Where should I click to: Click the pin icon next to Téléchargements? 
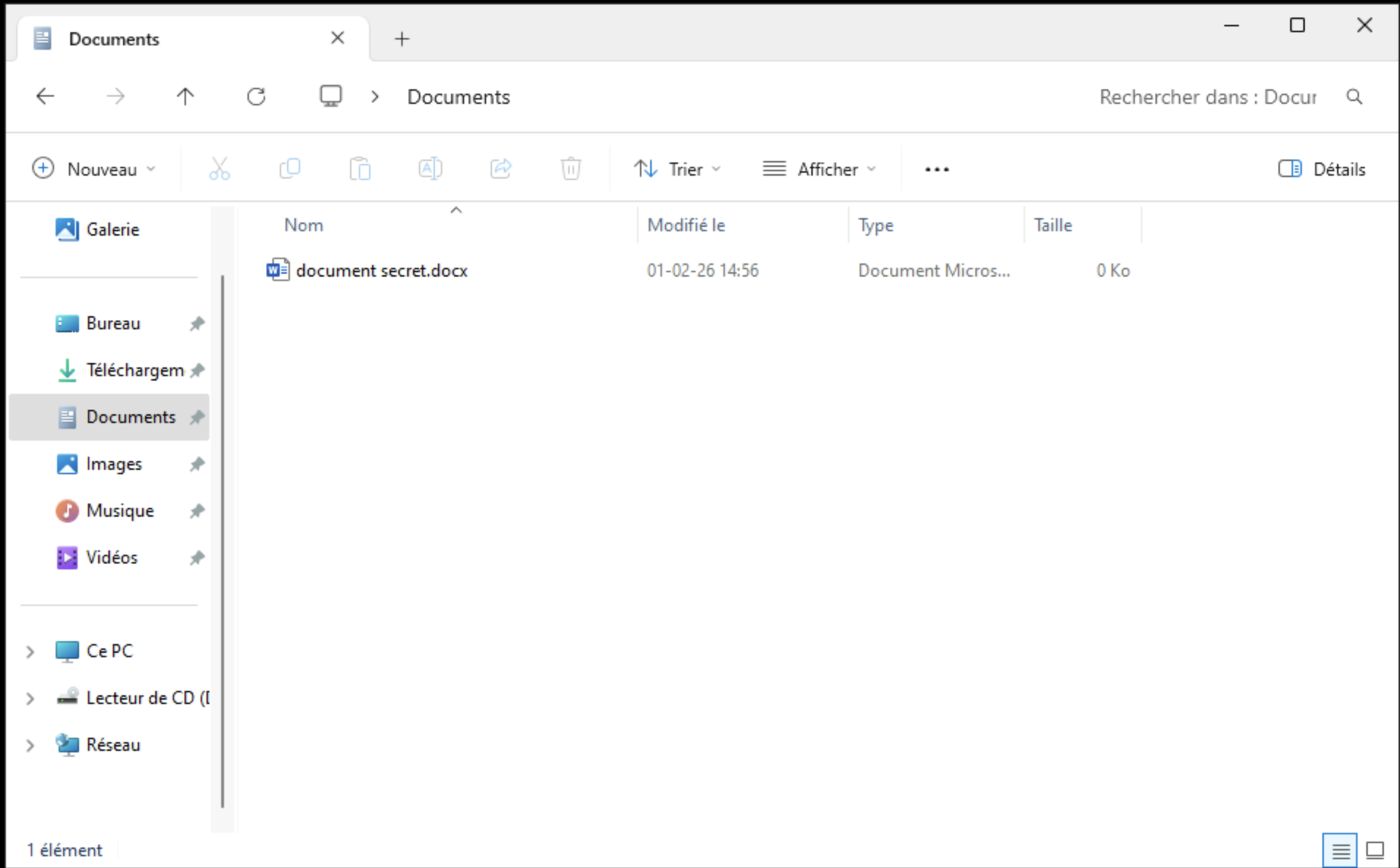(x=196, y=370)
